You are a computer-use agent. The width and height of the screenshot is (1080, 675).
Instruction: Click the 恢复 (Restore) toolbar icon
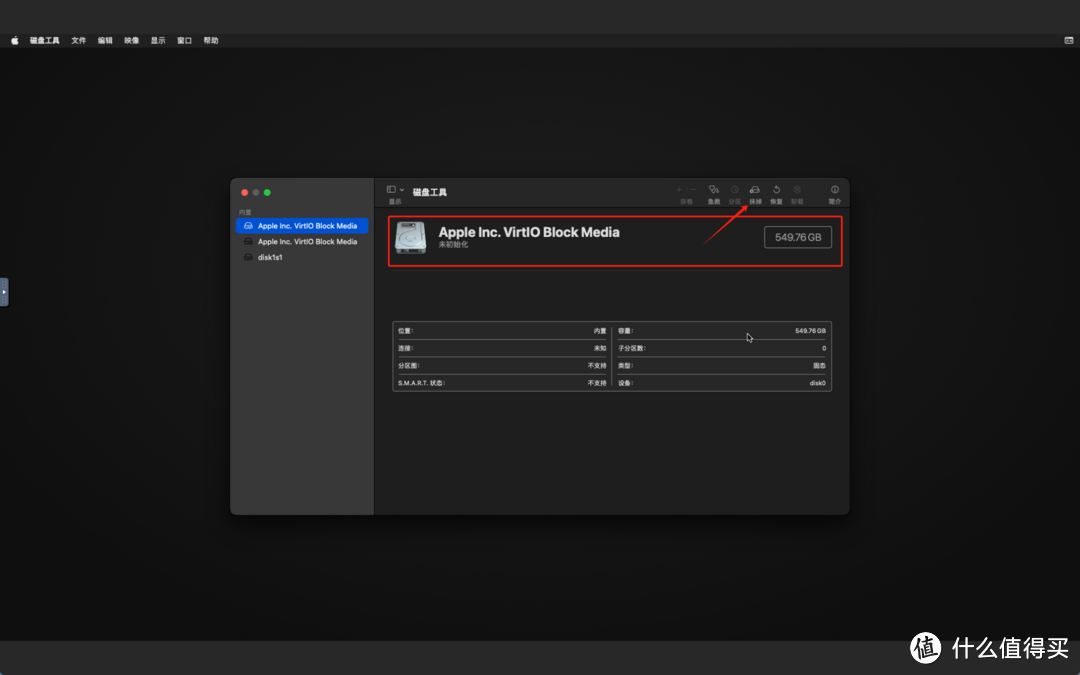(x=776, y=190)
